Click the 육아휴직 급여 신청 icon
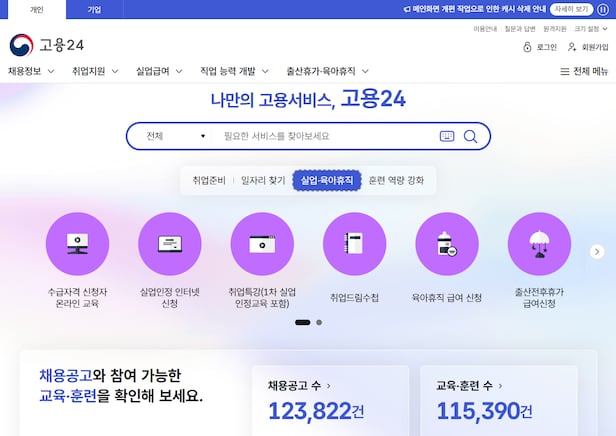 click(446, 243)
